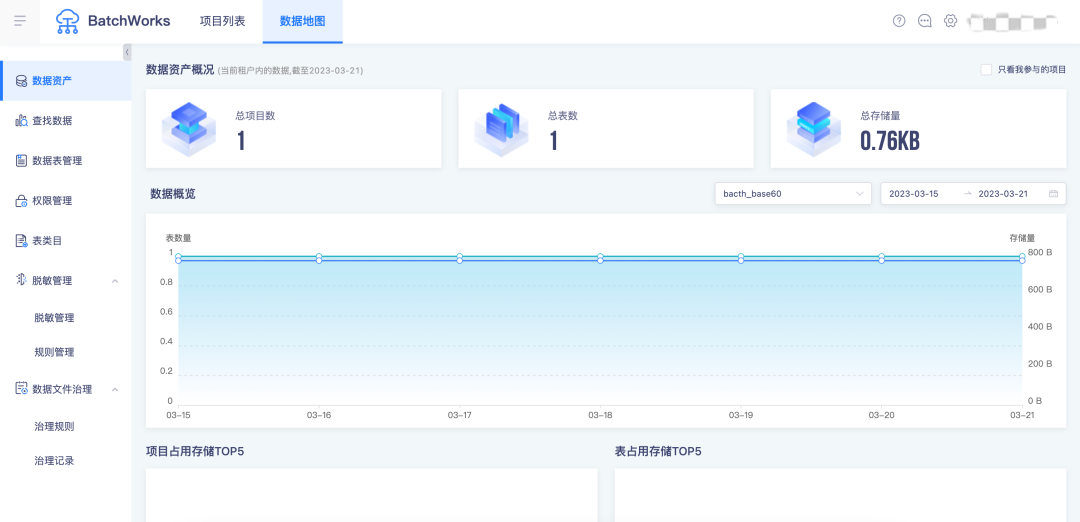Click the 0.76KB total storage value
The height and width of the screenshot is (522, 1080).
pyautogui.click(x=890, y=141)
